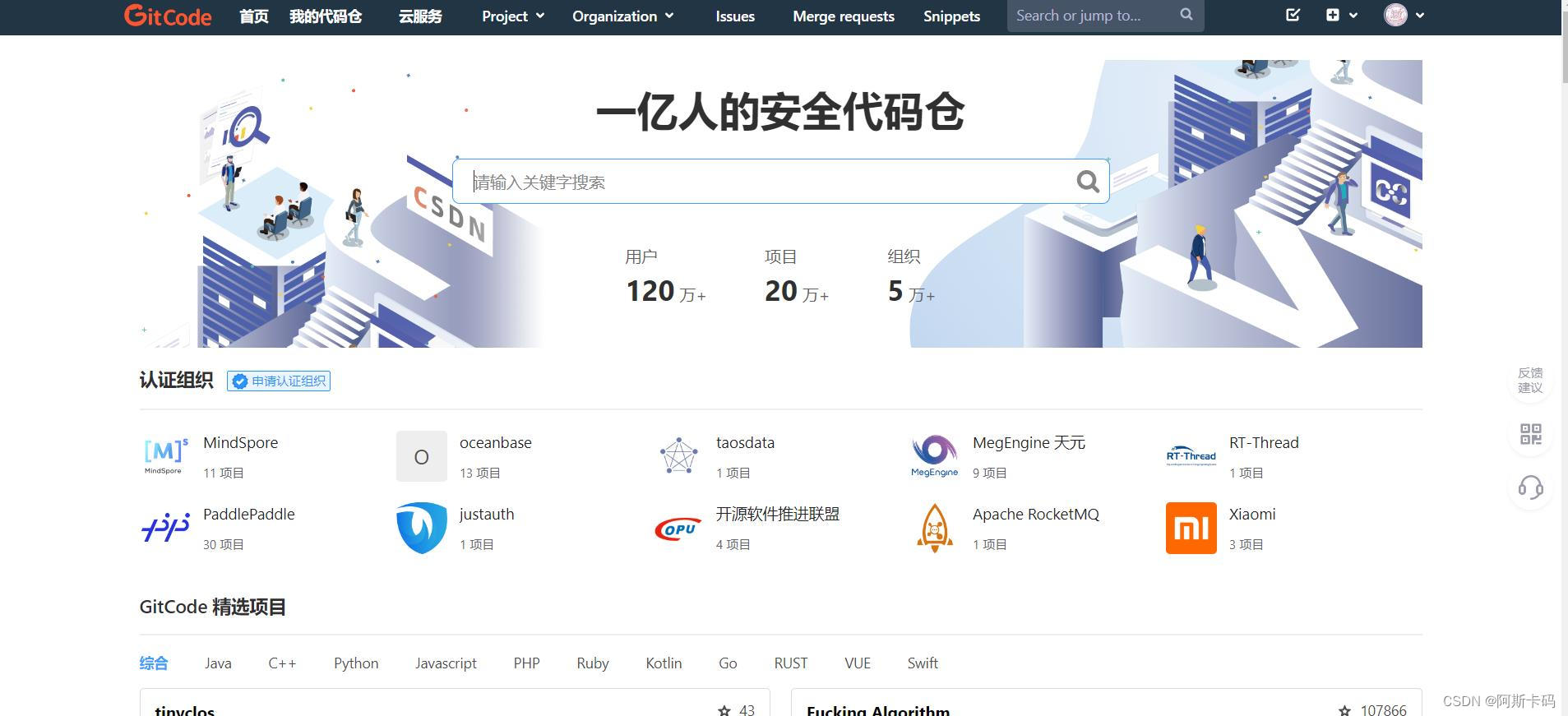
Task: Click the hero search magnifier button
Action: pos(1088,181)
